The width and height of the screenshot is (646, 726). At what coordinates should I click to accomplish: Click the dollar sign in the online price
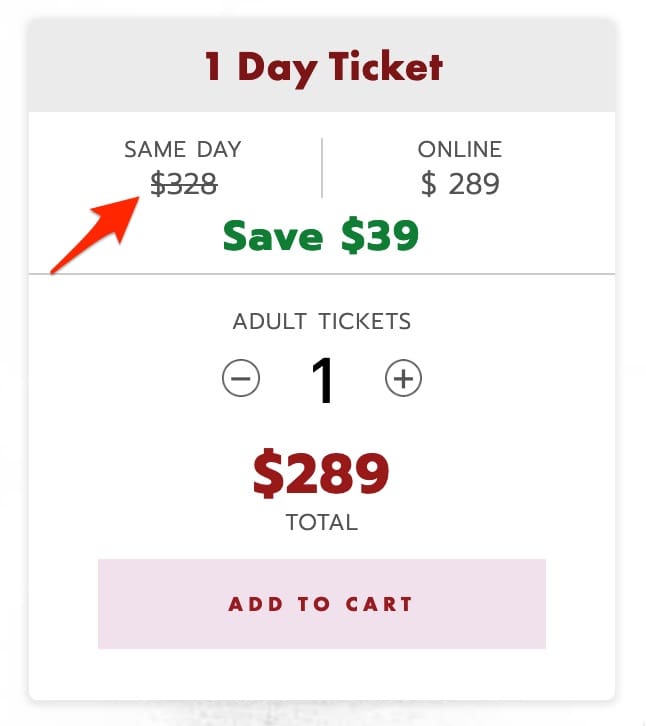coord(428,184)
